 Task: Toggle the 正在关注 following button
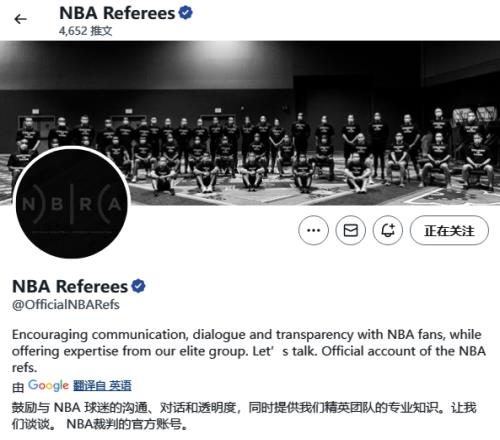pyautogui.click(x=449, y=230)
